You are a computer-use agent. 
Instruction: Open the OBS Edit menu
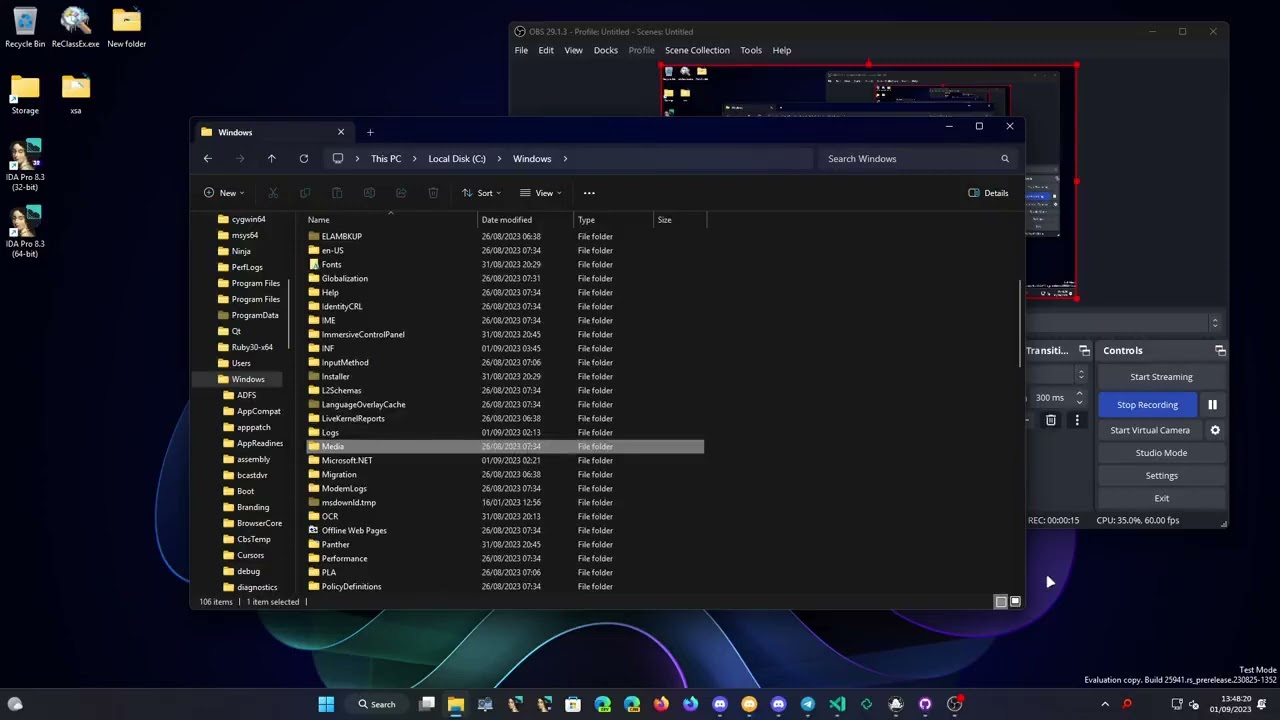pos(546,50)
